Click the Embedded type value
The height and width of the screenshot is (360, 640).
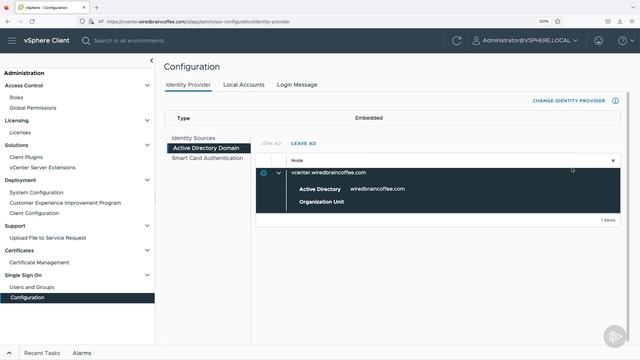pos(369,118)
